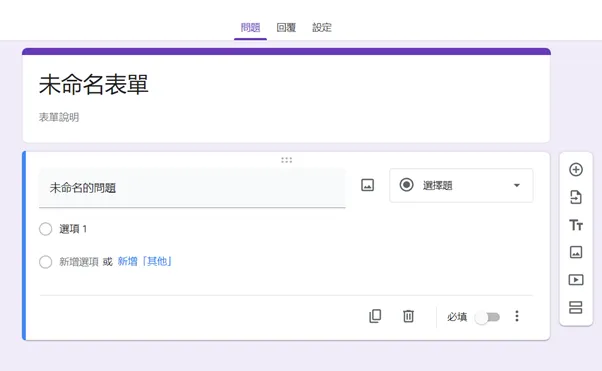The height and width of the screenshot is (371, 602).
Task: Click the 必填 label text
Action: (457, 317)
